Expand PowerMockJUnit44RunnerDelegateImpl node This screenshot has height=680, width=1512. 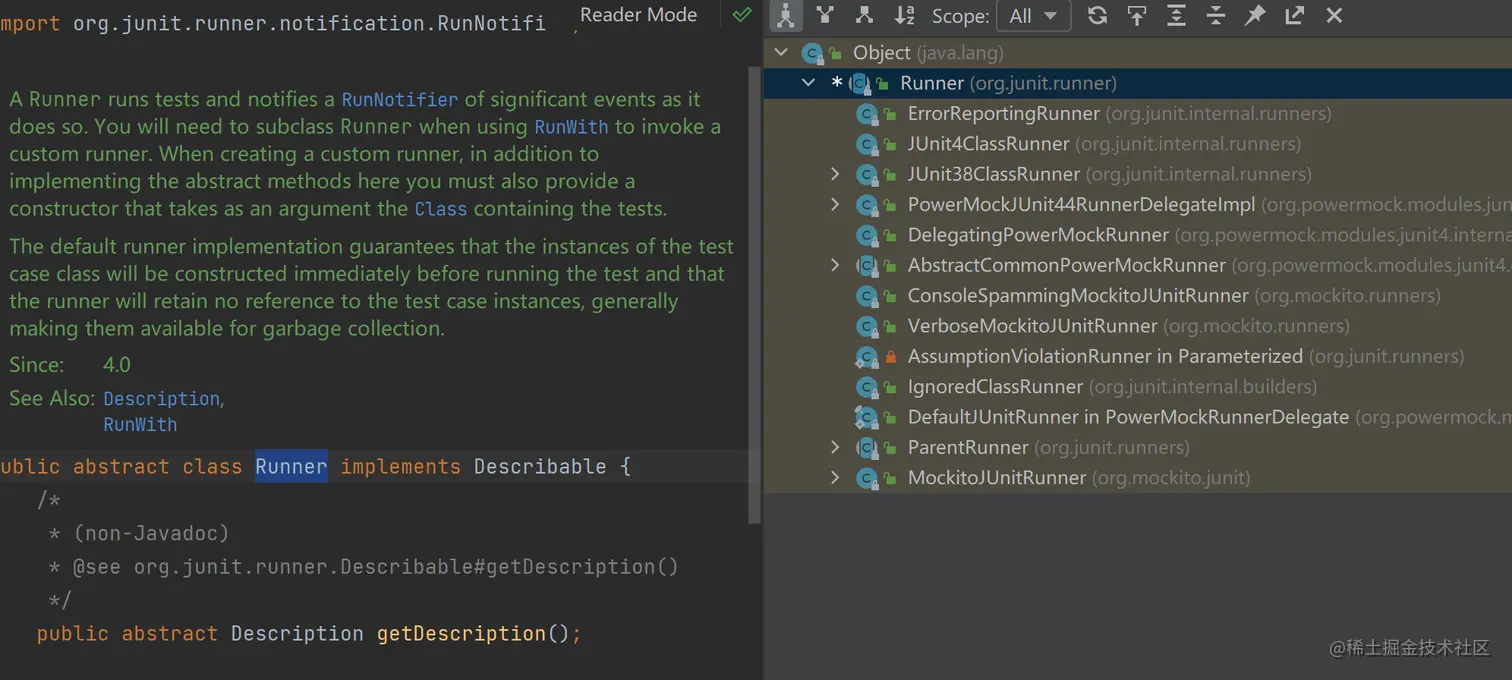pyautogui.click(x=835, y=205)
